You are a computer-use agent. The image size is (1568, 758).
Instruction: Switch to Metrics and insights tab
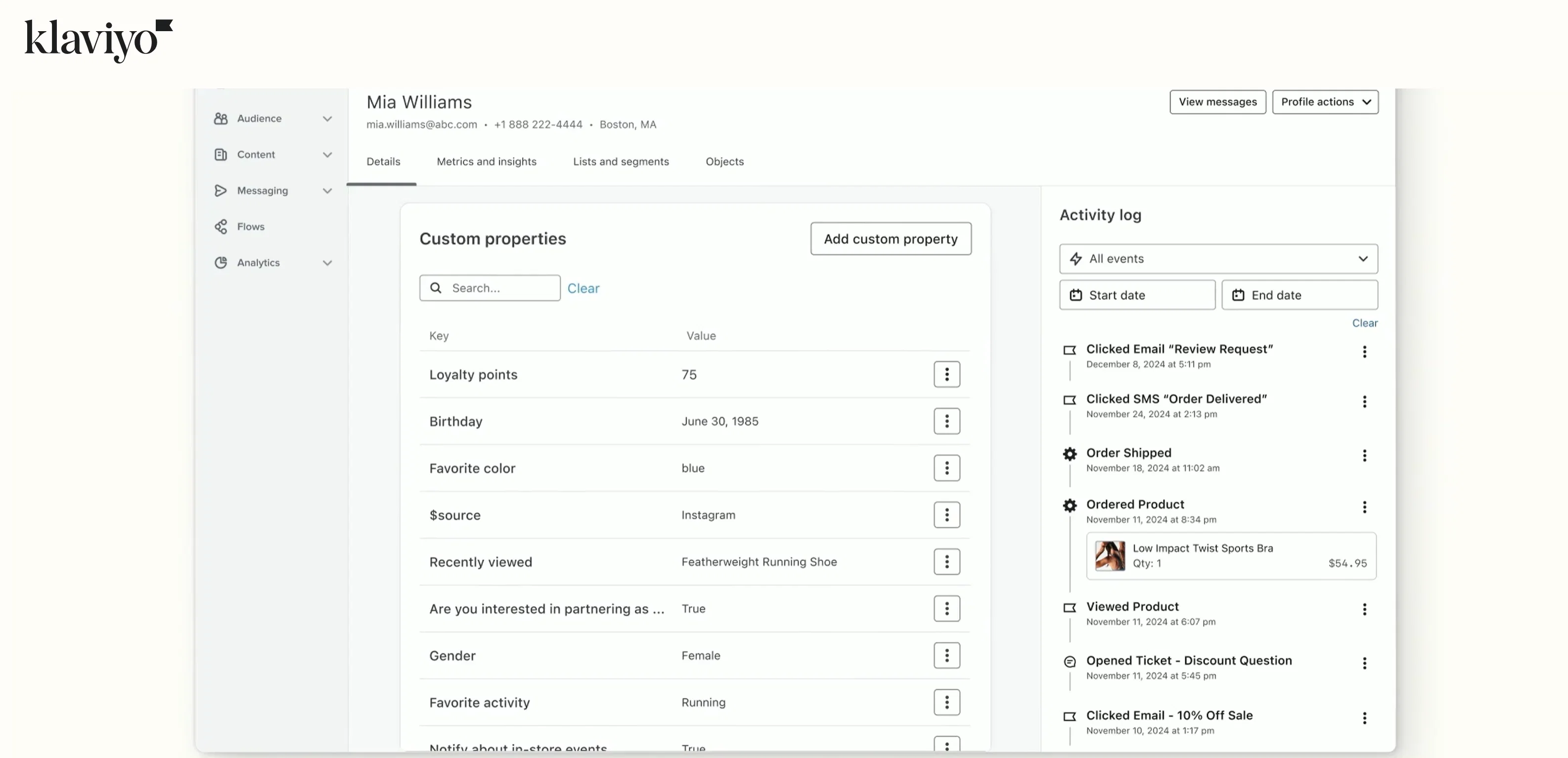point(487,161)
